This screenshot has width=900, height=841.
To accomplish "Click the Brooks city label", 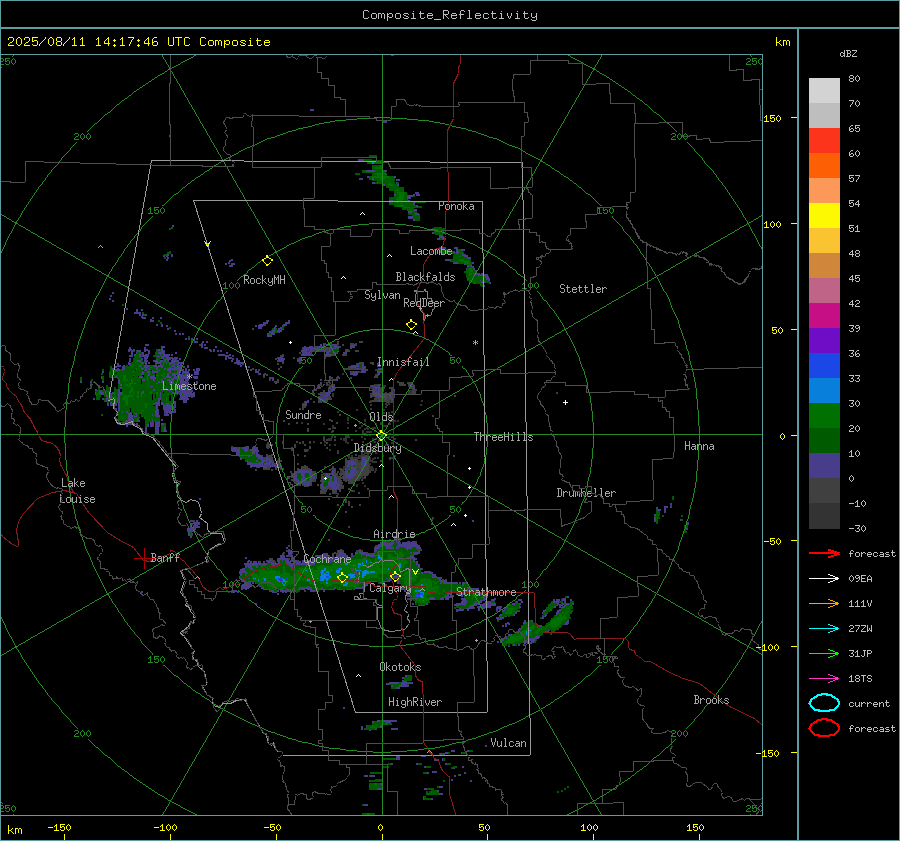I will [711, 700].
